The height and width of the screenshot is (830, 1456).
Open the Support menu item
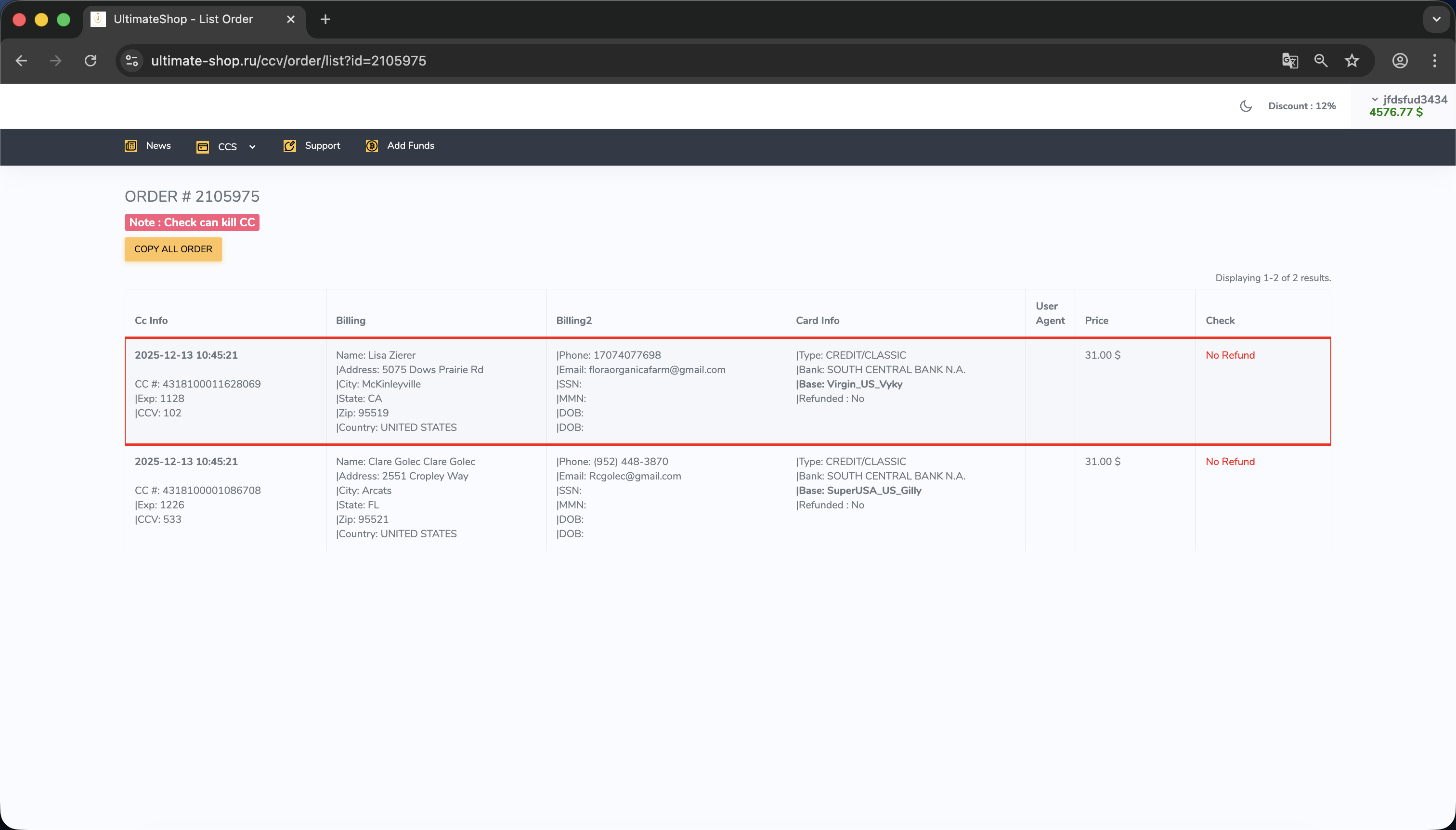click(x=312, y=146)
